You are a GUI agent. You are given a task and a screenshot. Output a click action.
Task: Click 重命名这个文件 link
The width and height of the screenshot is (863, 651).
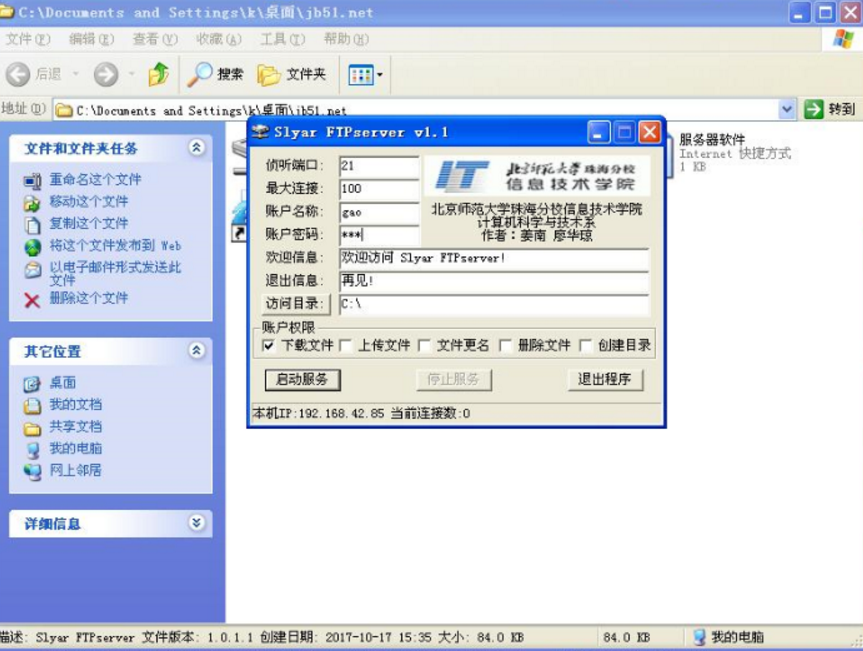(x=96, y=179)
